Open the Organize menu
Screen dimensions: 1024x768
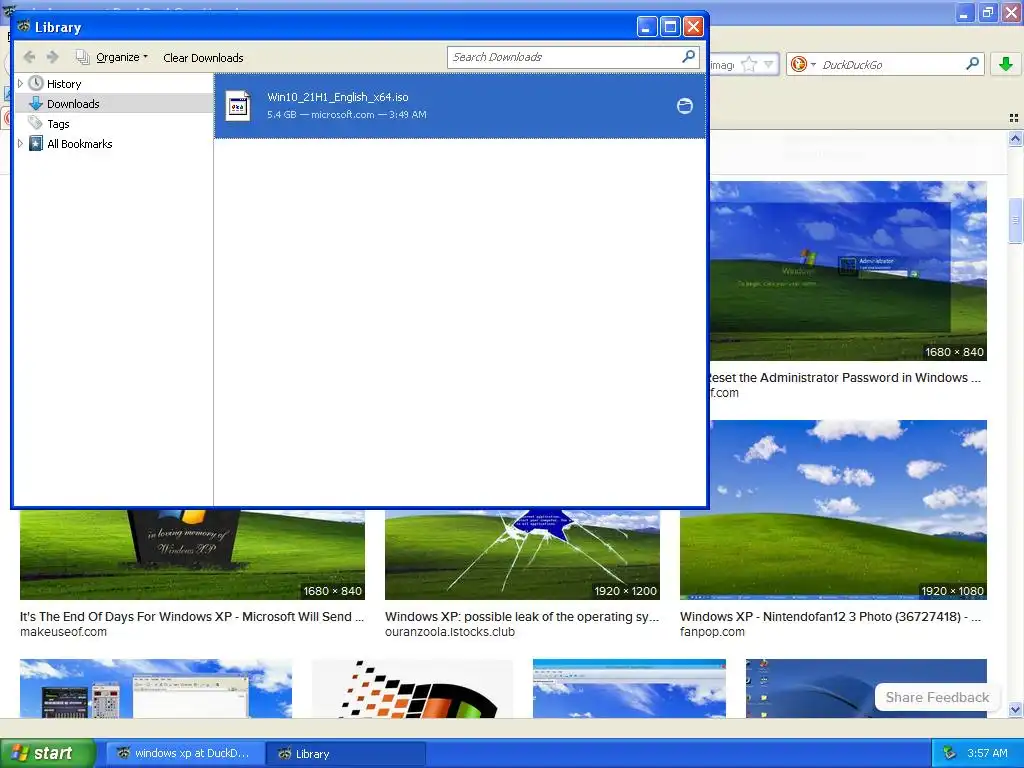pos(122,57)
